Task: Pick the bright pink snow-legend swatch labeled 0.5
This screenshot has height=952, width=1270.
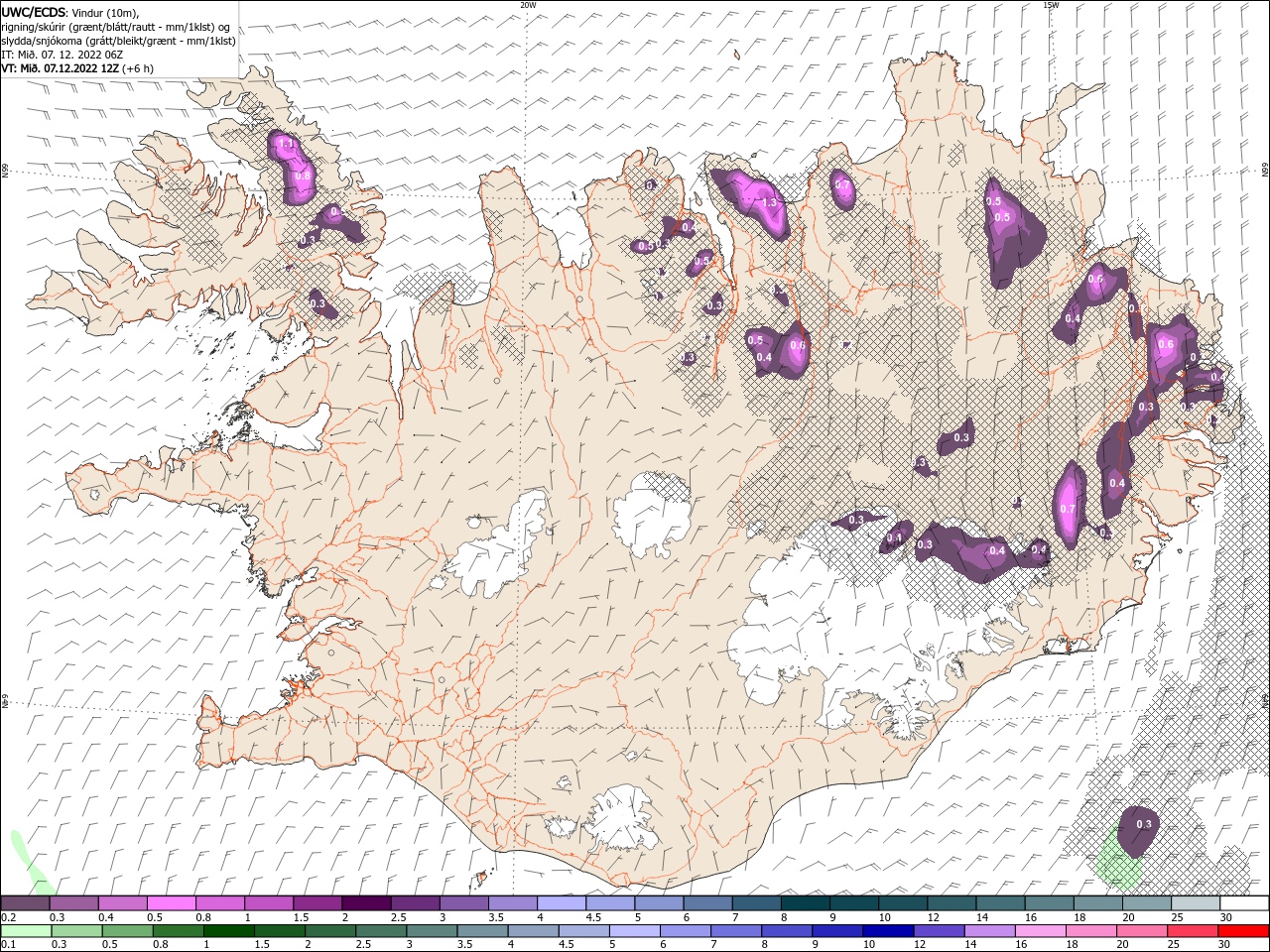Action: pyautogui.click(x=172, y=903)
